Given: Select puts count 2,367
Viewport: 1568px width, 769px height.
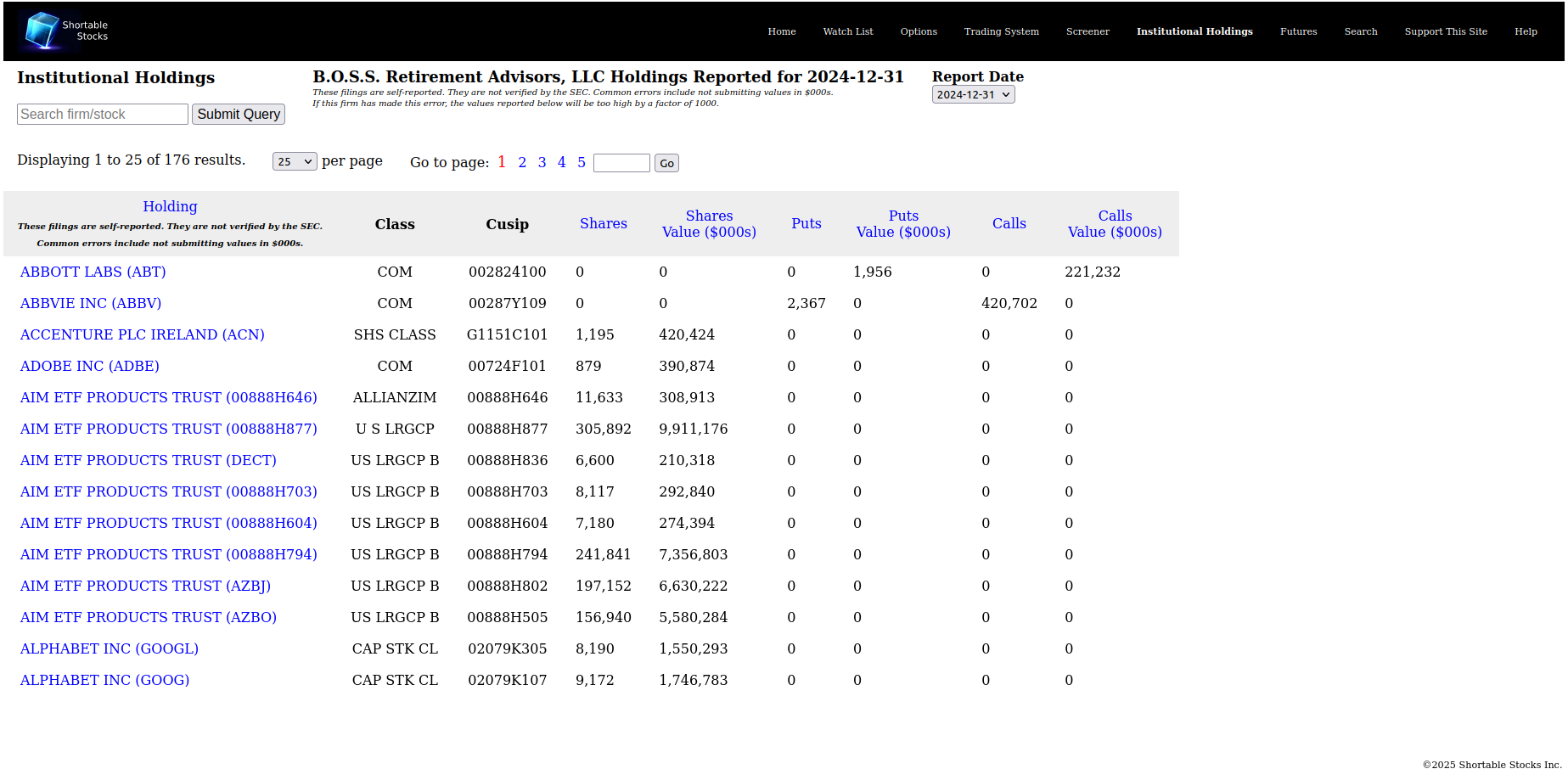Looking at the screenshot, I should [806, 303].
